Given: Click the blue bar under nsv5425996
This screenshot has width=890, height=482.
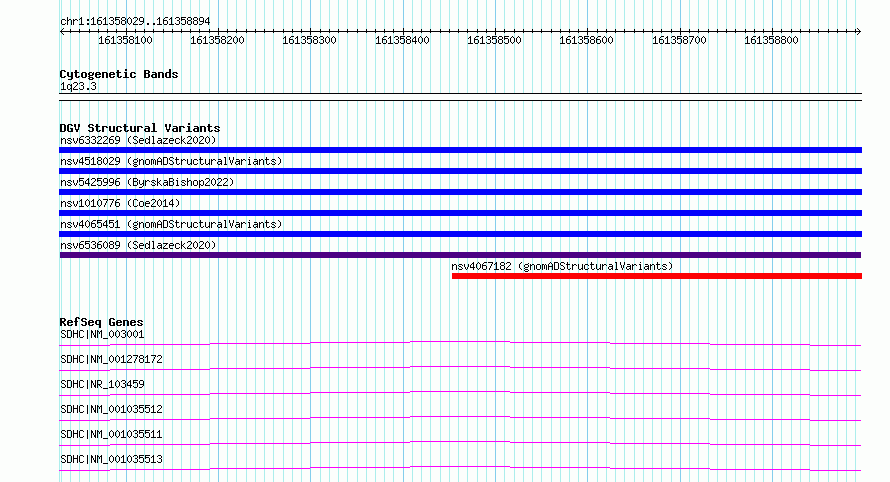Looking at the screenshot, I should pyautogui.click(x=460, y=192).
